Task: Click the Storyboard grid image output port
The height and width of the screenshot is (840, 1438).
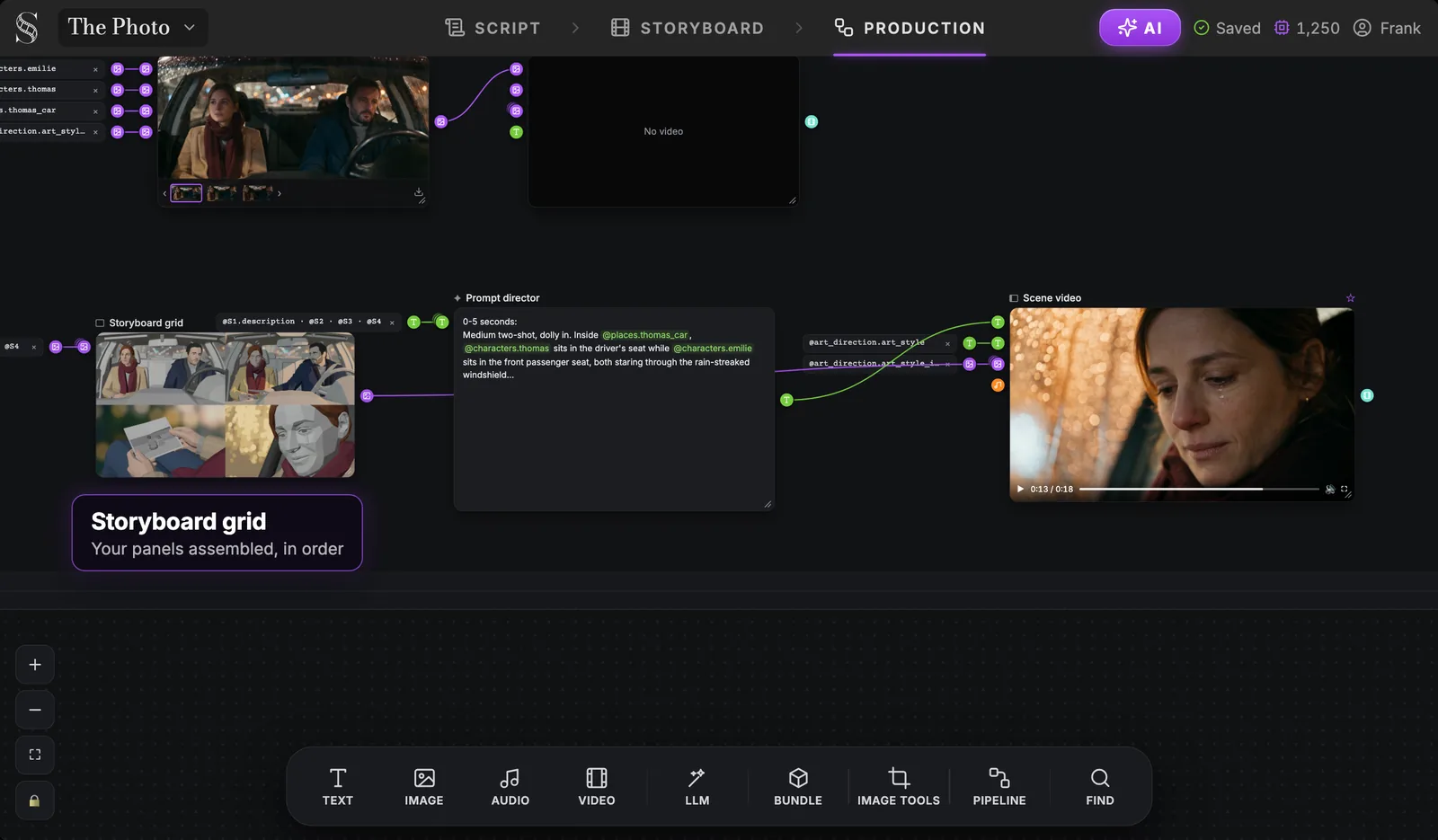Action: tap(367, 395)
